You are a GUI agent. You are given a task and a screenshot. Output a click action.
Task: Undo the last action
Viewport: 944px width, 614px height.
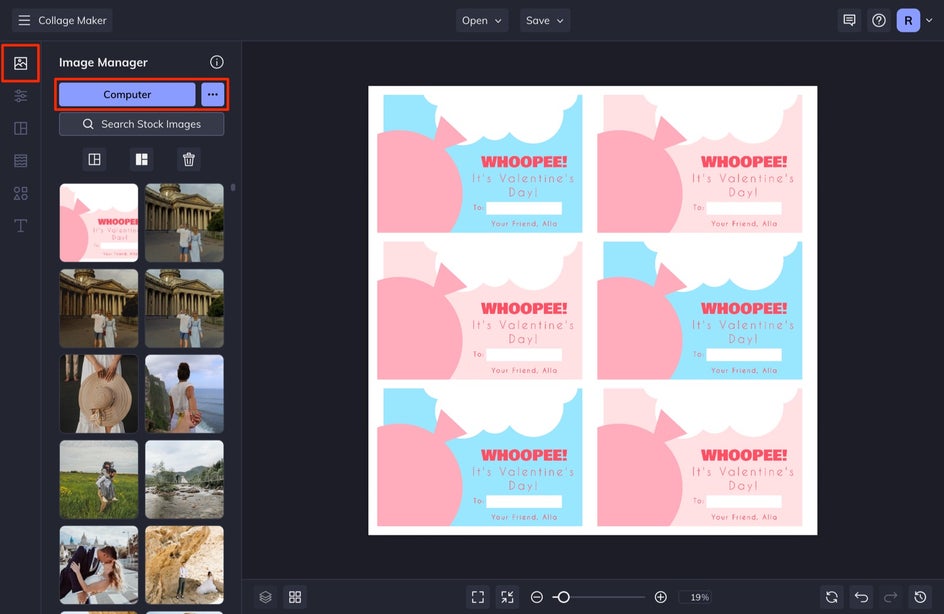coord(862,597)
